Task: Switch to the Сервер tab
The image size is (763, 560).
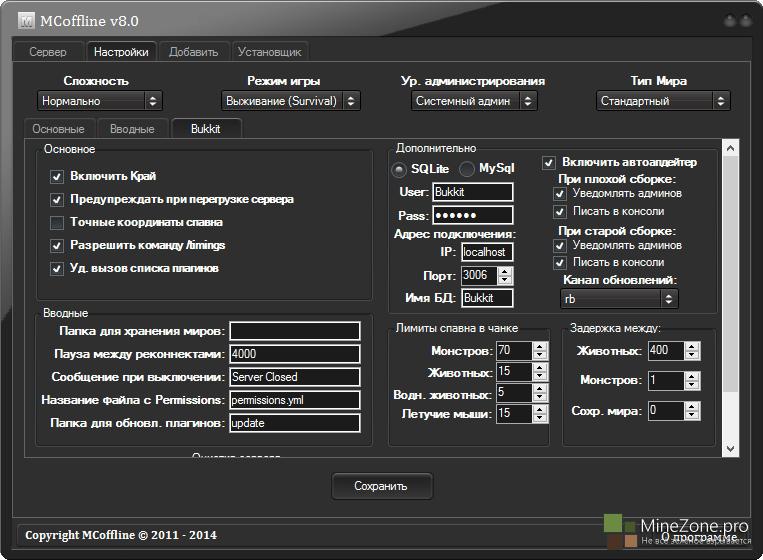Action: [x=48, y=52]
